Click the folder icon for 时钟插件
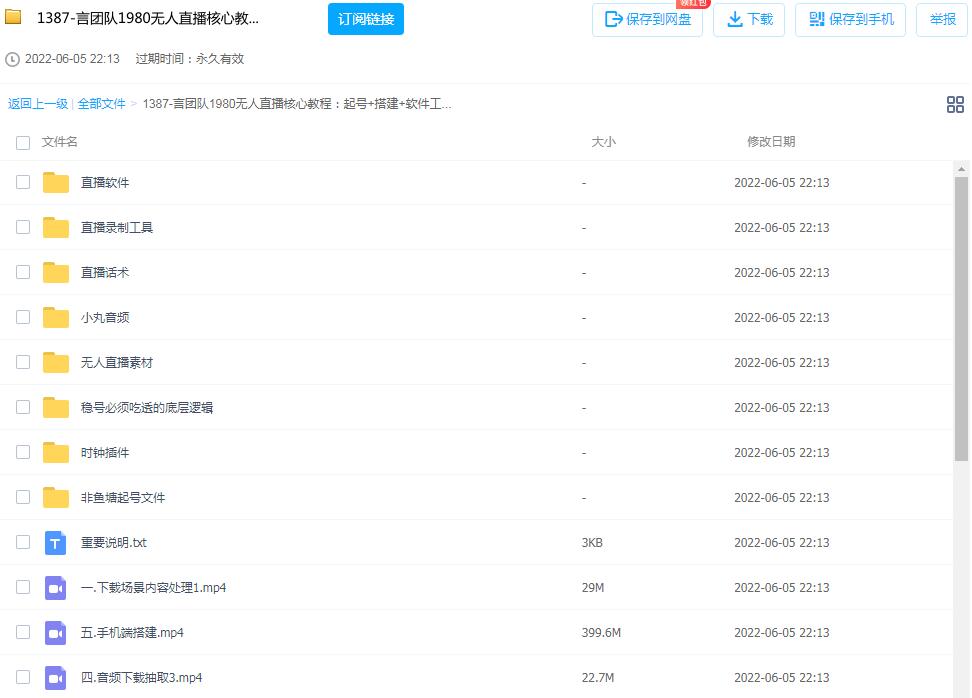Screen dimensions: 972x698 [56, 453]
